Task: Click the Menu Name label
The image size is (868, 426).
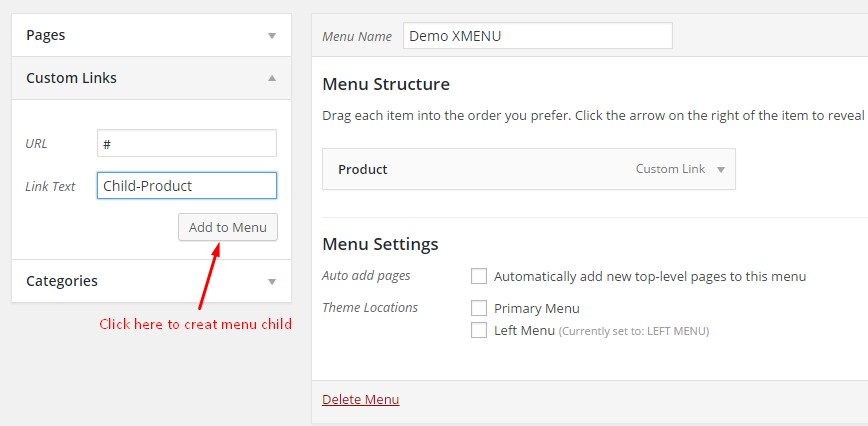Action: [356, 37]
